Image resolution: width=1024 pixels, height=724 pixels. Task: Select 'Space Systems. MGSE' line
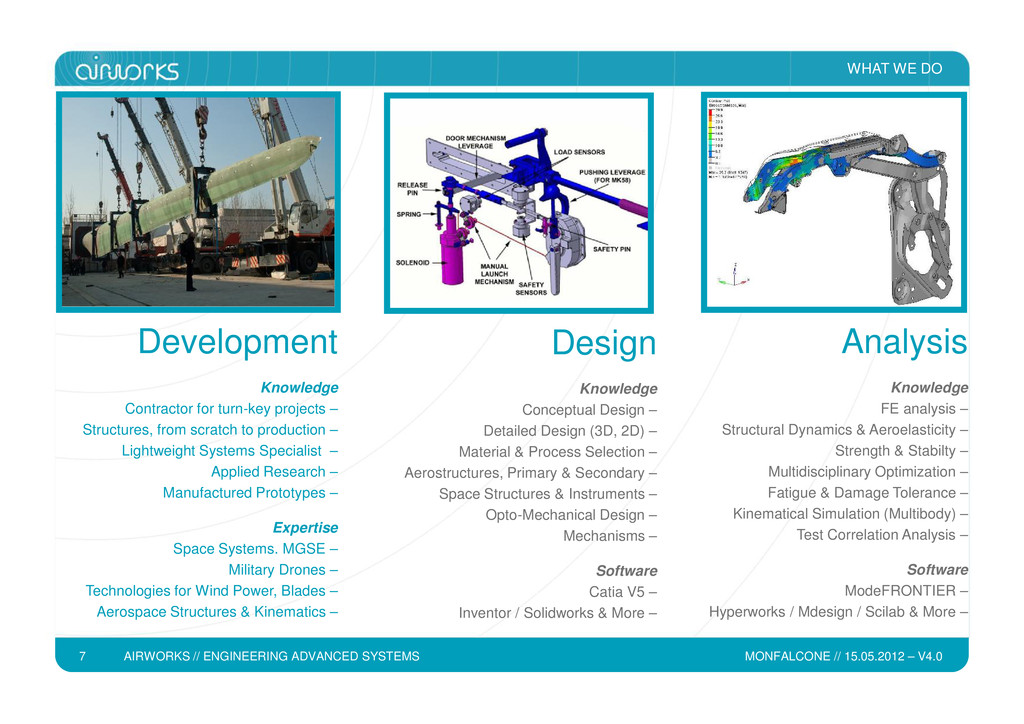coord(255,549)
